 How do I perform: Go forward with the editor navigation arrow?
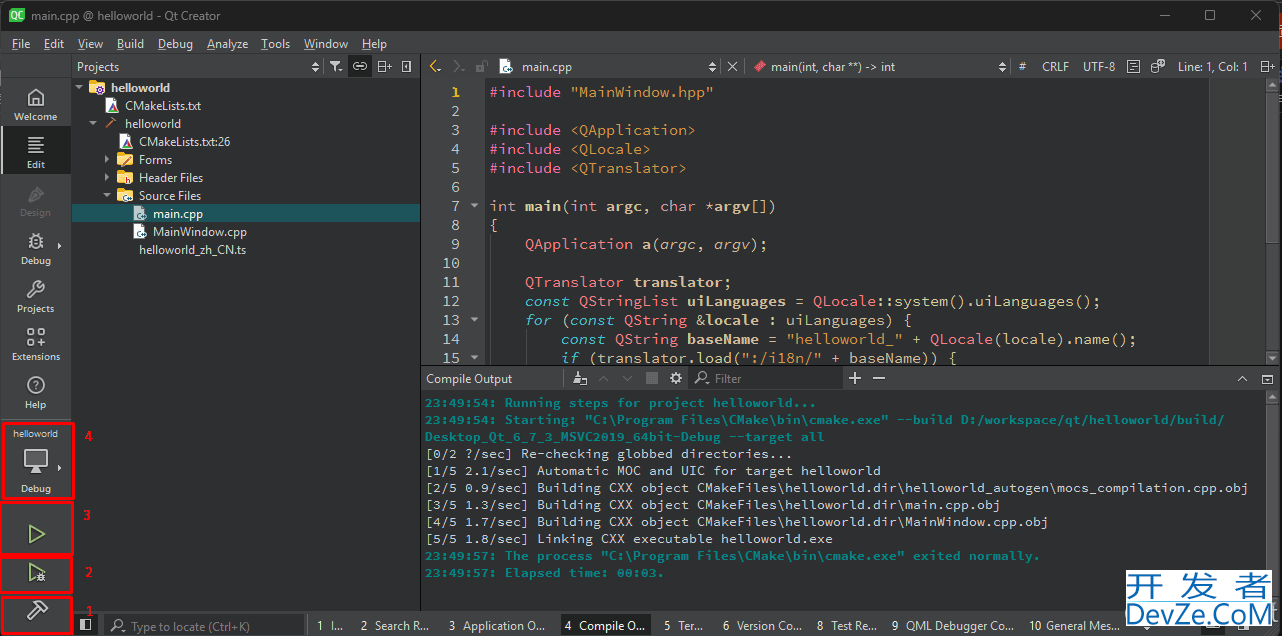[458, 67]
